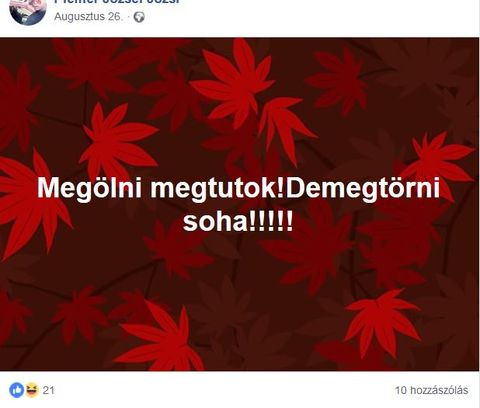Click the globe public-audience icon
The image size is (480, 408).
pyautogui.click(x=139, y=17)
